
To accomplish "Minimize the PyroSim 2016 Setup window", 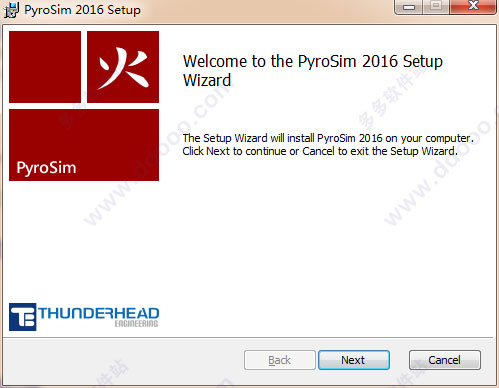I will (409, 7).
